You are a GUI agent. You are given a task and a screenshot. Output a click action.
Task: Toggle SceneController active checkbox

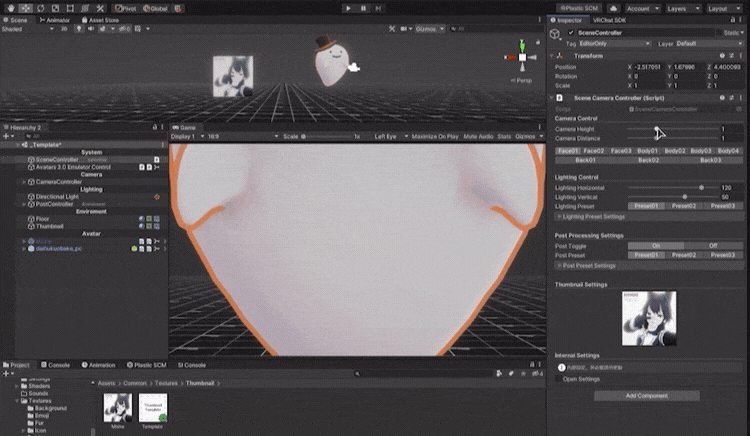[571, 33]
